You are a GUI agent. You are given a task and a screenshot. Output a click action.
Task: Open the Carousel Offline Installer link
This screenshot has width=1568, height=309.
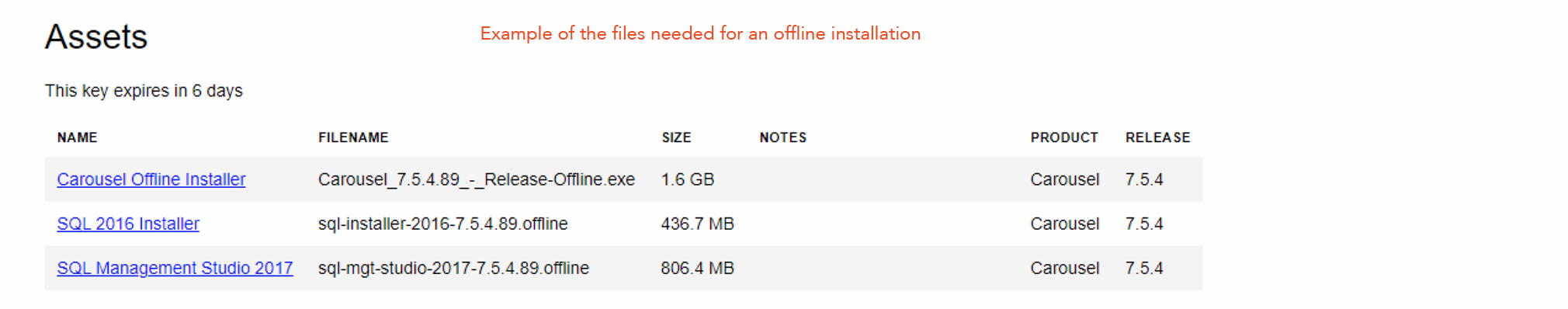click(151, 179)
